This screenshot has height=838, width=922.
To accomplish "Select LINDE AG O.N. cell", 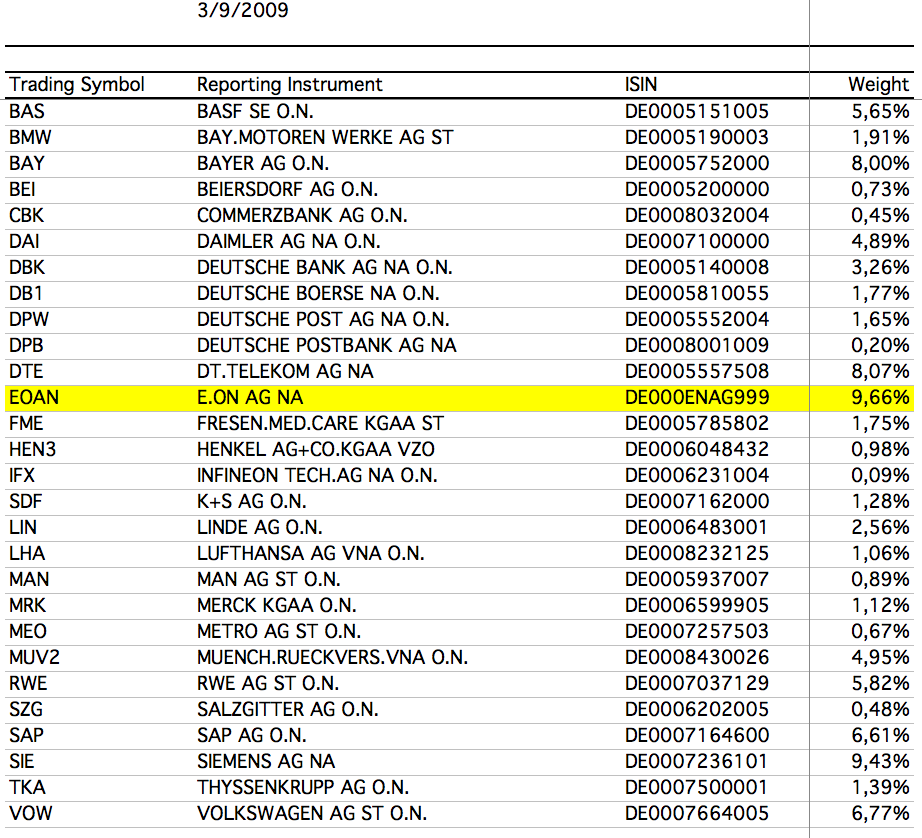I will click(259, 527).
